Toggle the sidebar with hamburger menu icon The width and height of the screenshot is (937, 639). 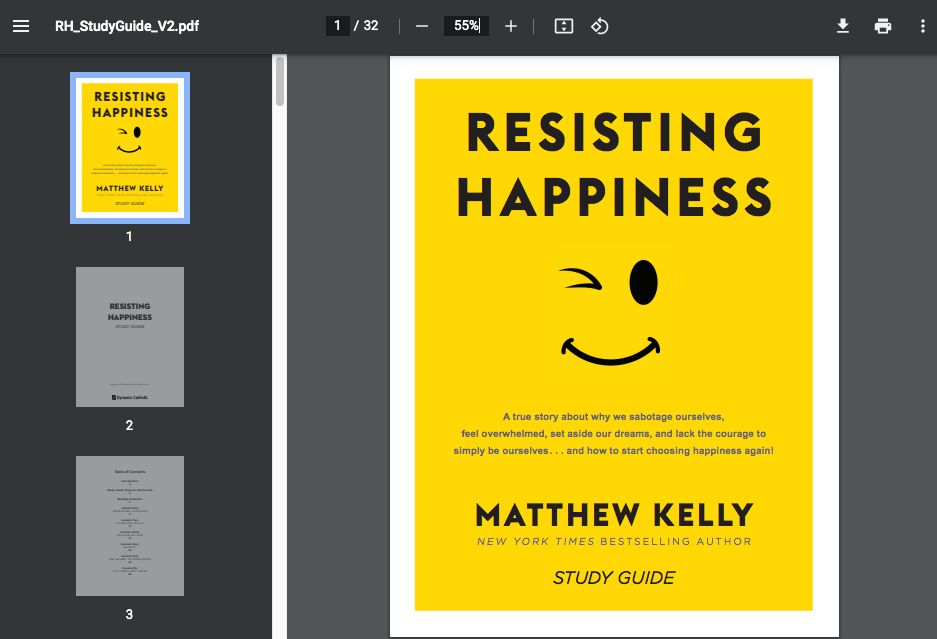[x=21, y=26]
